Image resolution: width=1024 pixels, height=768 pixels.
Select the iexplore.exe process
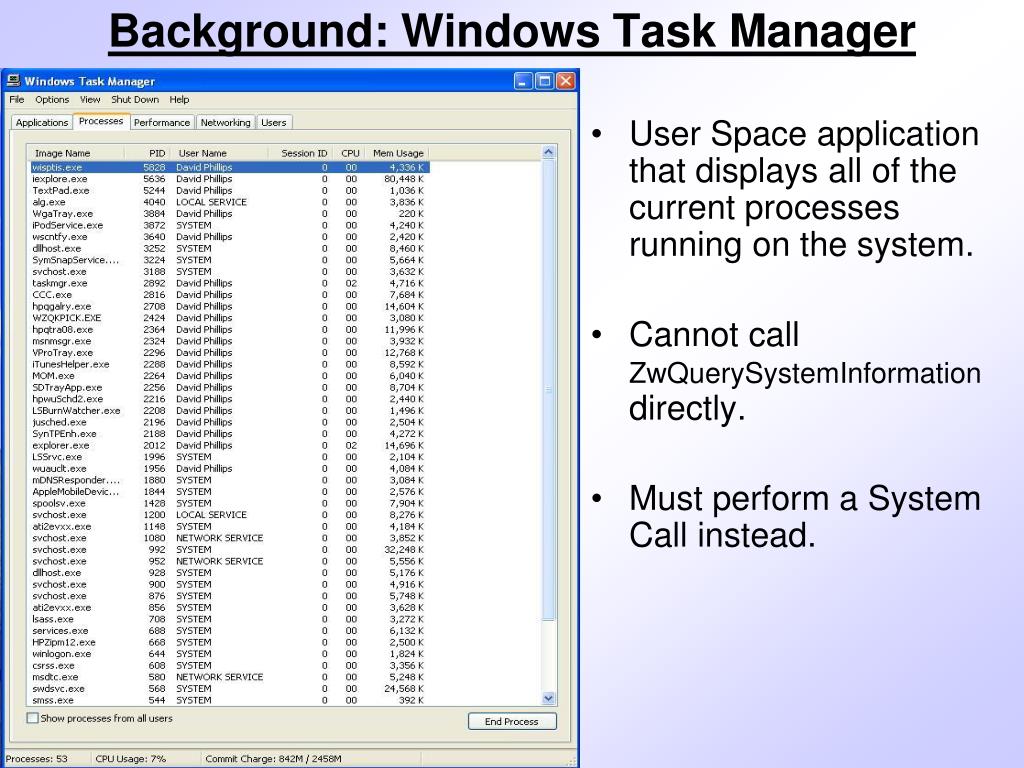point(230,179)
